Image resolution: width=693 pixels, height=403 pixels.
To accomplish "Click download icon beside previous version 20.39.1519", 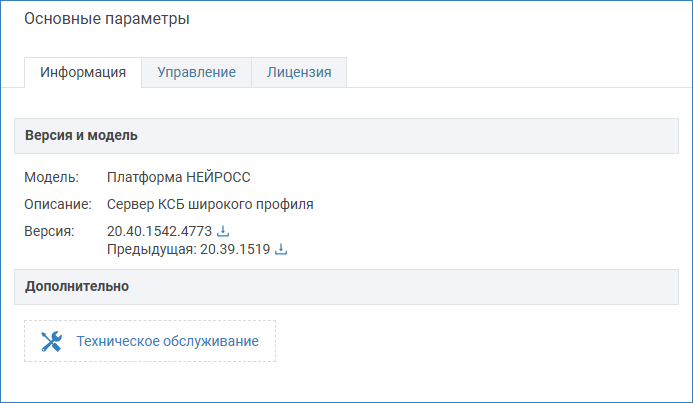I will point(281,249).
